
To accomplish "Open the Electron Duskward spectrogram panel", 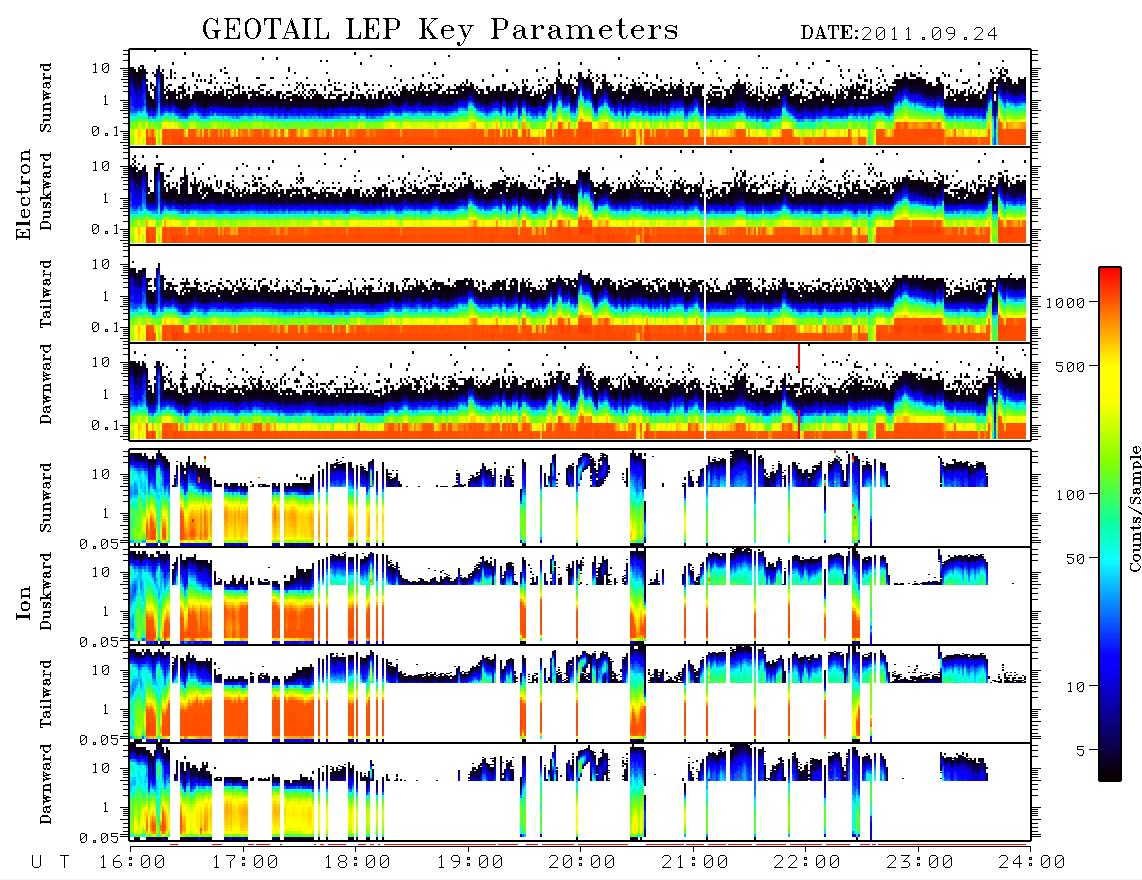I will (x=580, y=195).
